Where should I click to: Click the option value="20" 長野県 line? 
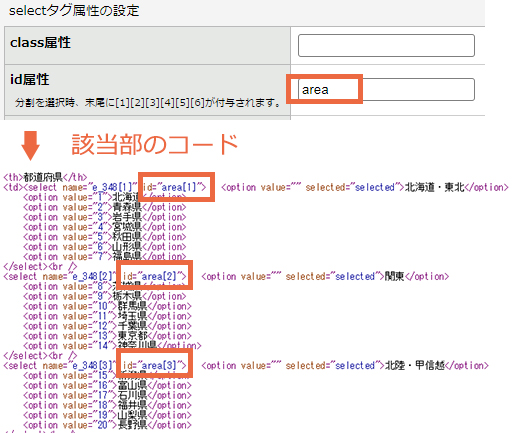click(x=107, y=425)
